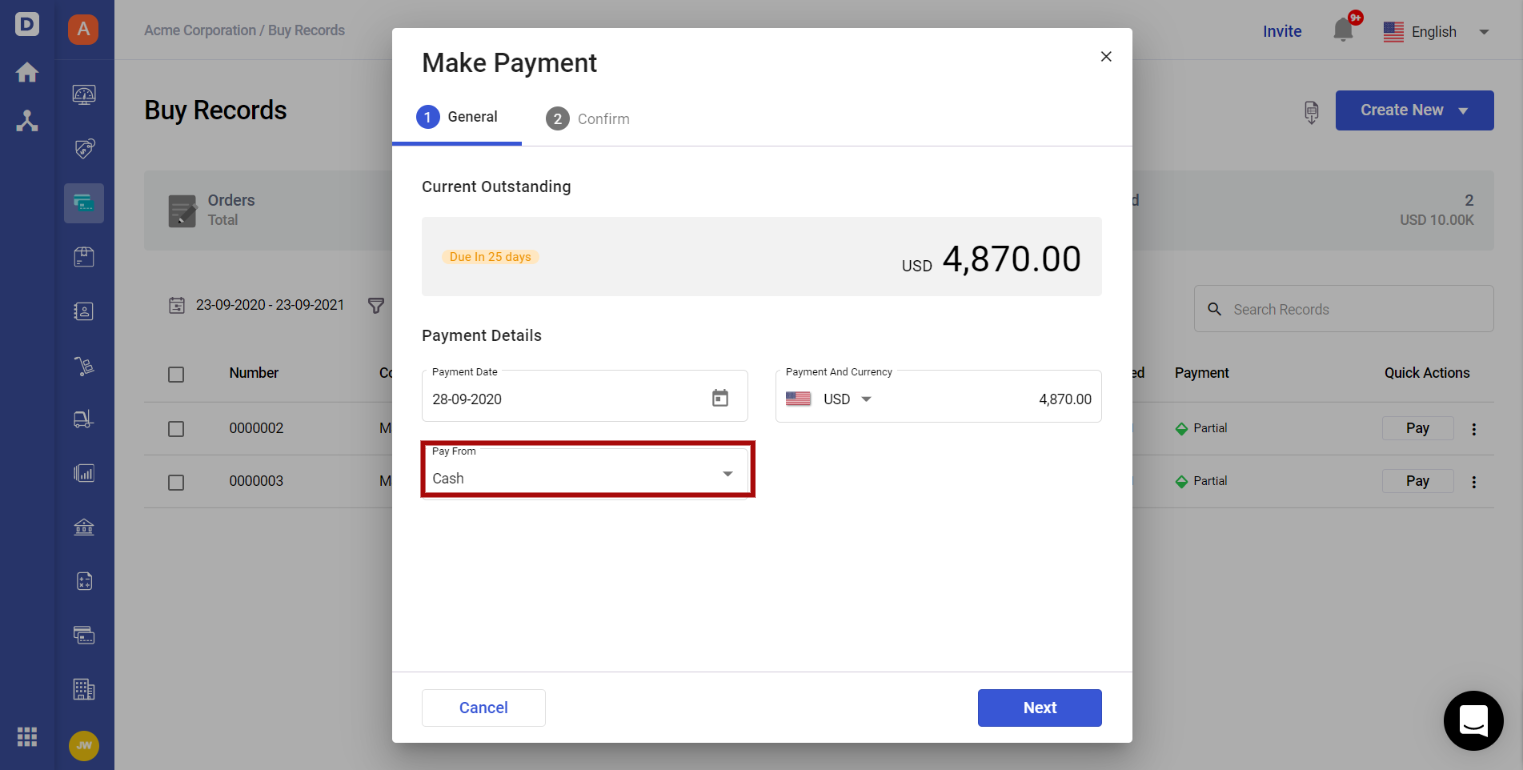
Task: Click the dashboard gauge sidebar icon
Action: click(x=84, y=95)
